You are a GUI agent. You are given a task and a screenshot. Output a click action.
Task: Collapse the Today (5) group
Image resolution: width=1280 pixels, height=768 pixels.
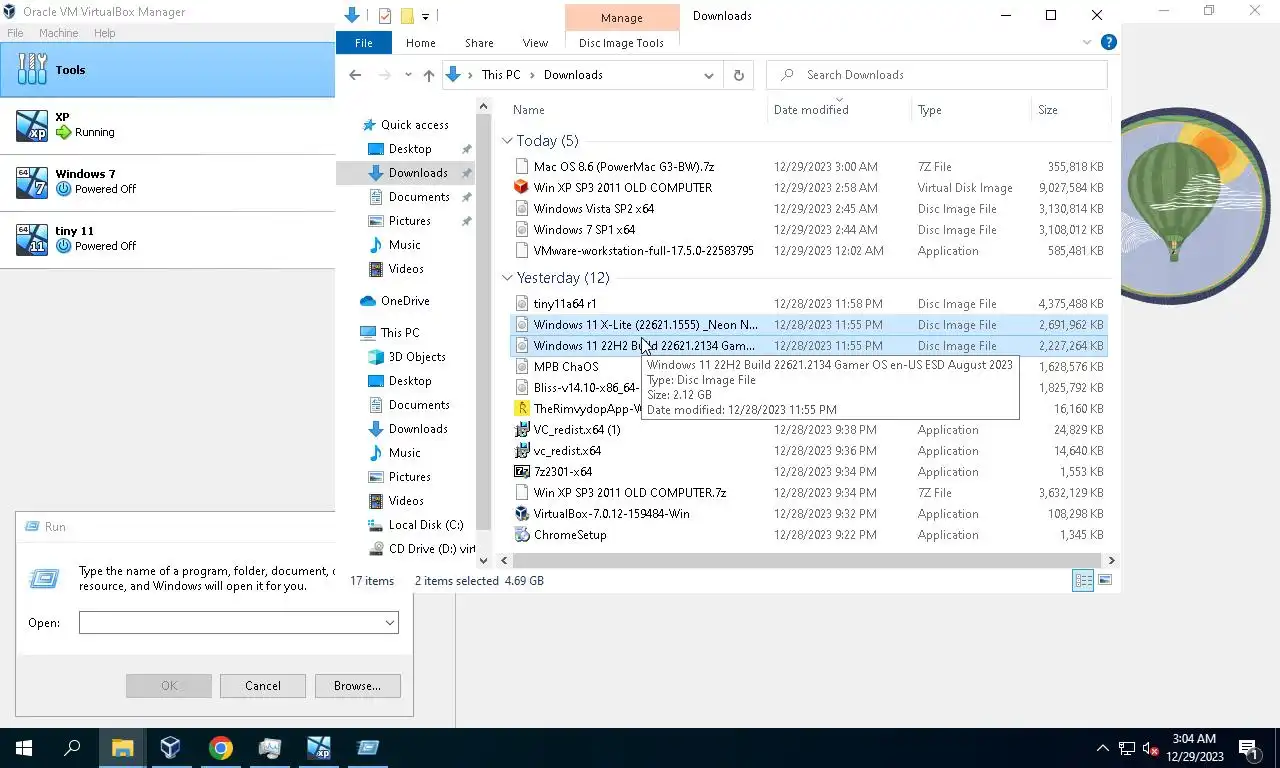point(508,141)
